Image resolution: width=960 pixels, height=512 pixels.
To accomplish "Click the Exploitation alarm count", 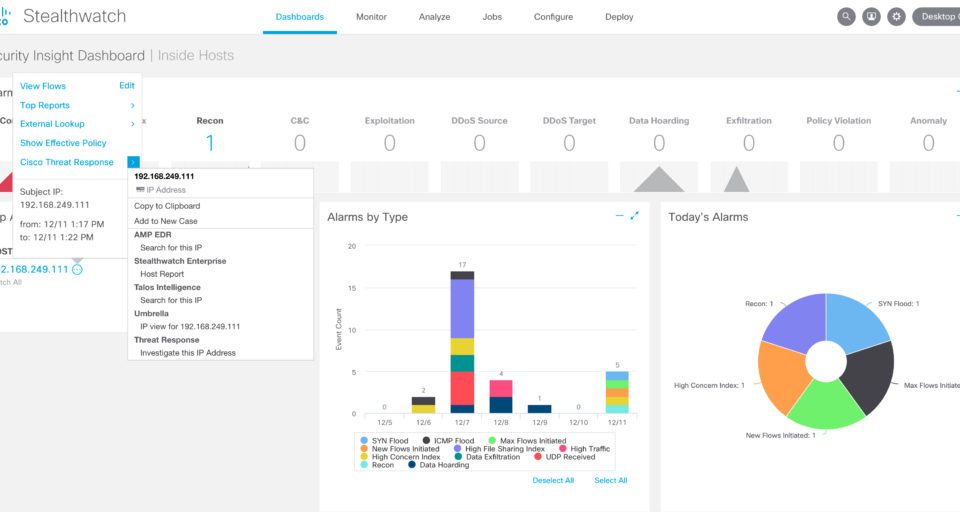I will [x=389, y=143].
